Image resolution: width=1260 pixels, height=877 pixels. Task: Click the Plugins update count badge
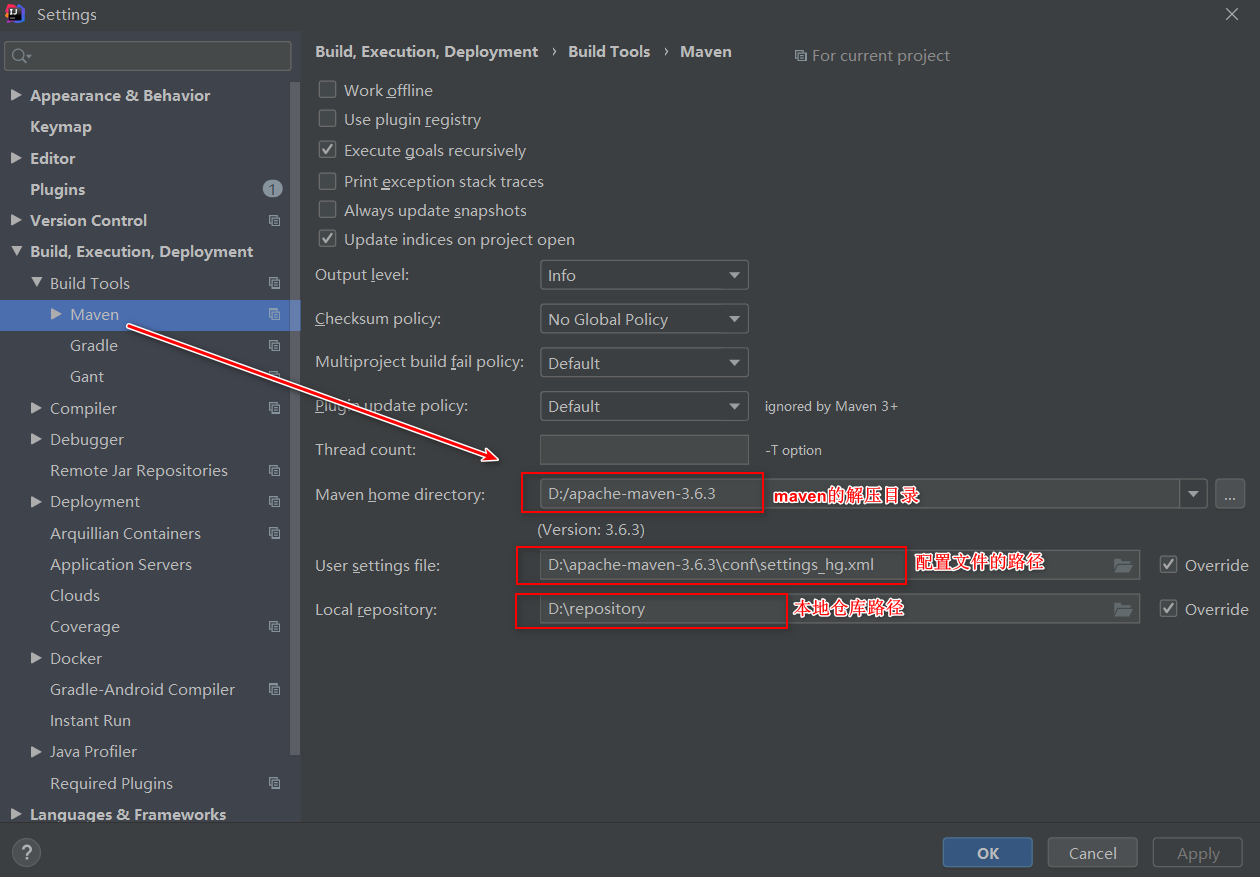click(273, 189)
